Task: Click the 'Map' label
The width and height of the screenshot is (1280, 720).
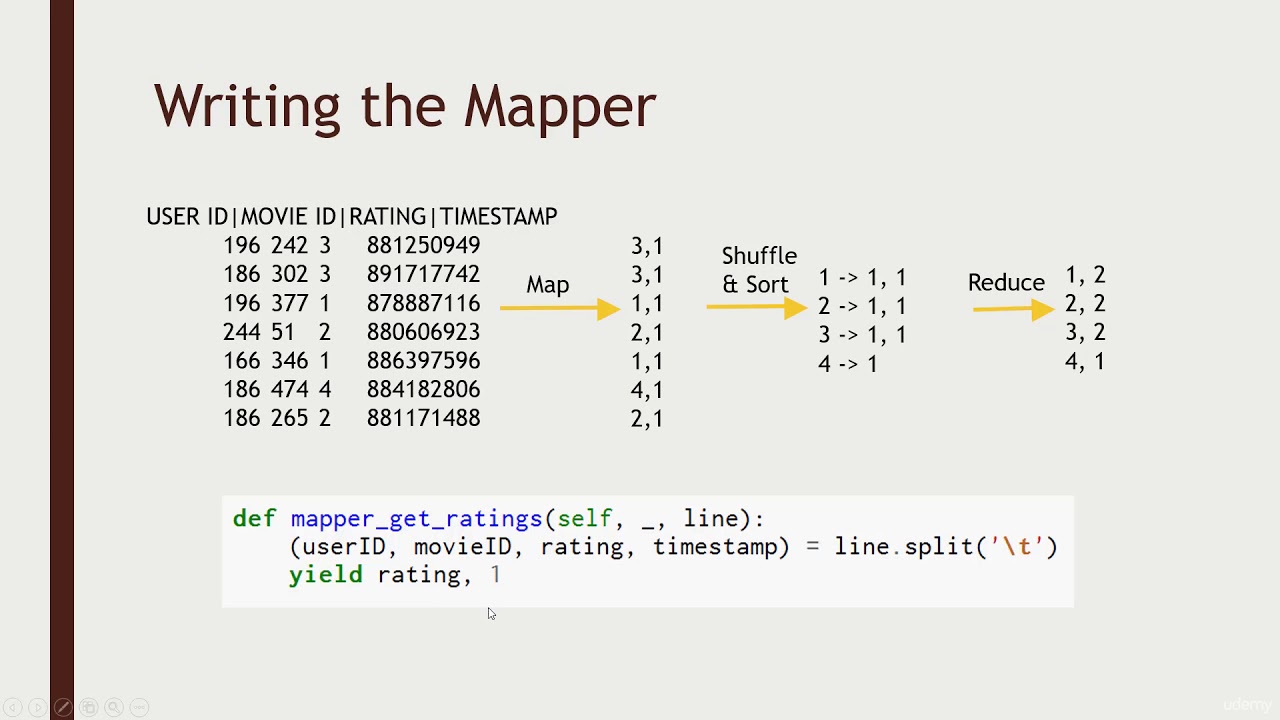Action: [548, 285]
